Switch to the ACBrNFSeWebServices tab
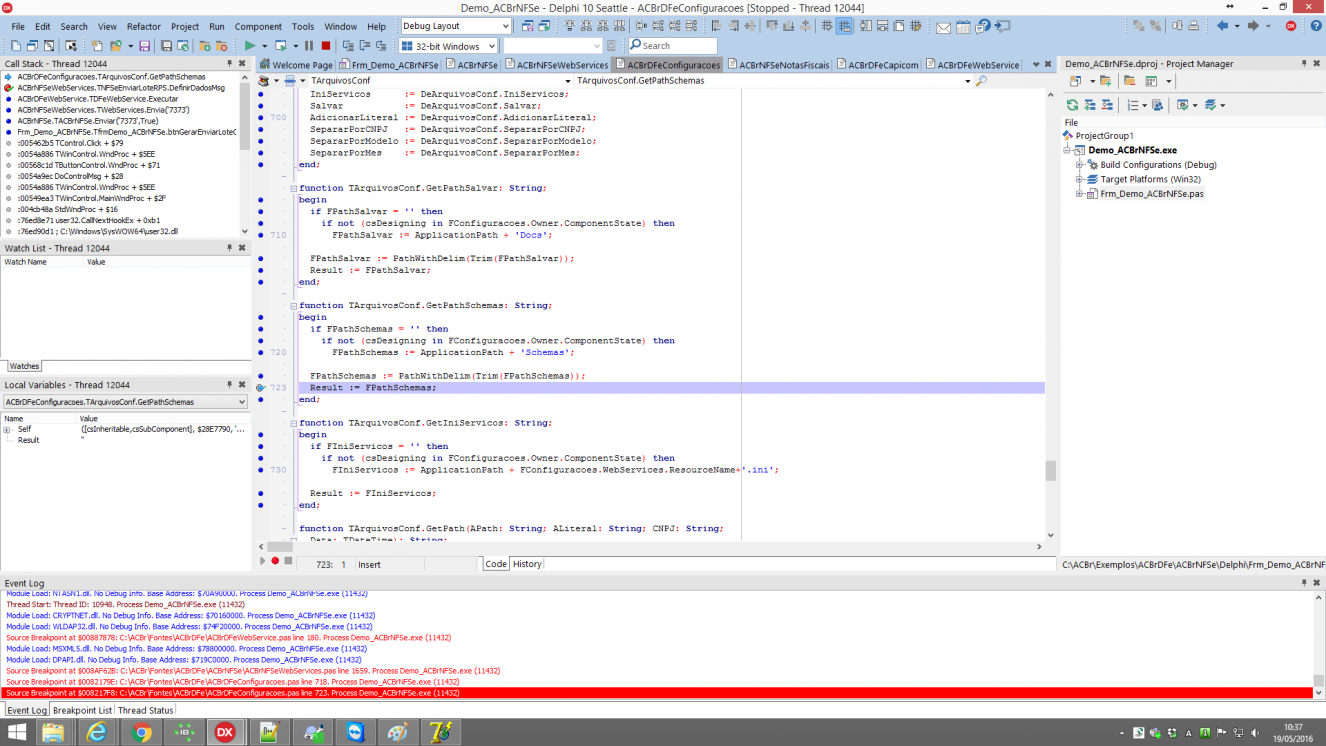Viewport: 1326px width, 746px height. 555,65
